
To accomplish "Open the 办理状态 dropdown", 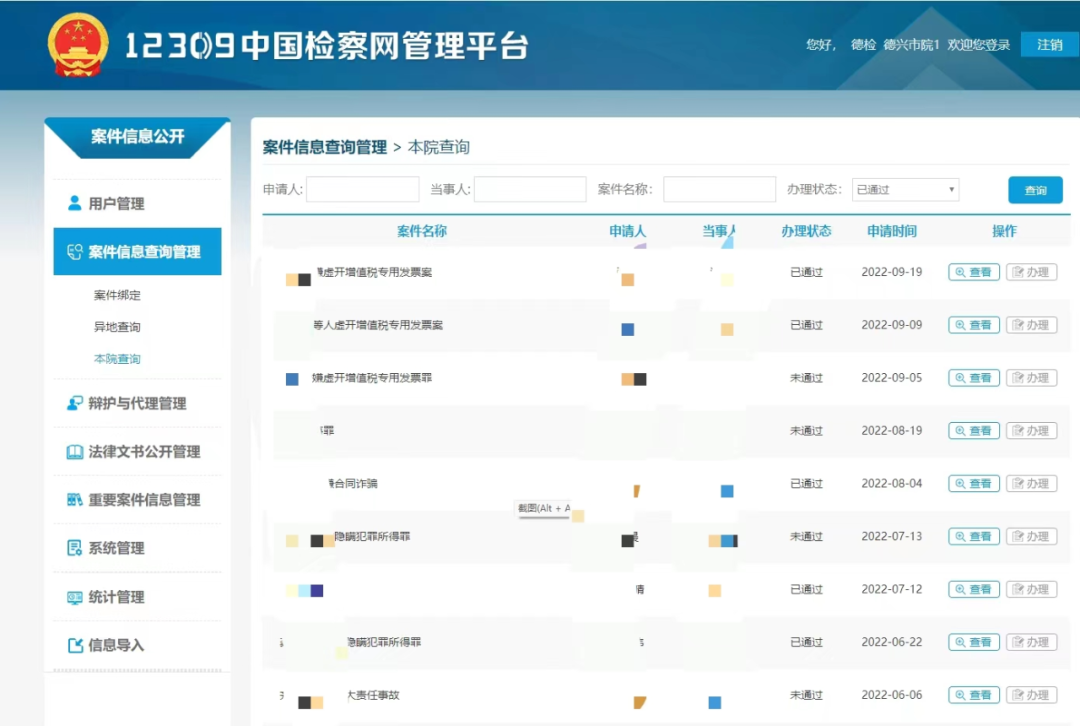I will pyautogui.click(x=905, y=190).
